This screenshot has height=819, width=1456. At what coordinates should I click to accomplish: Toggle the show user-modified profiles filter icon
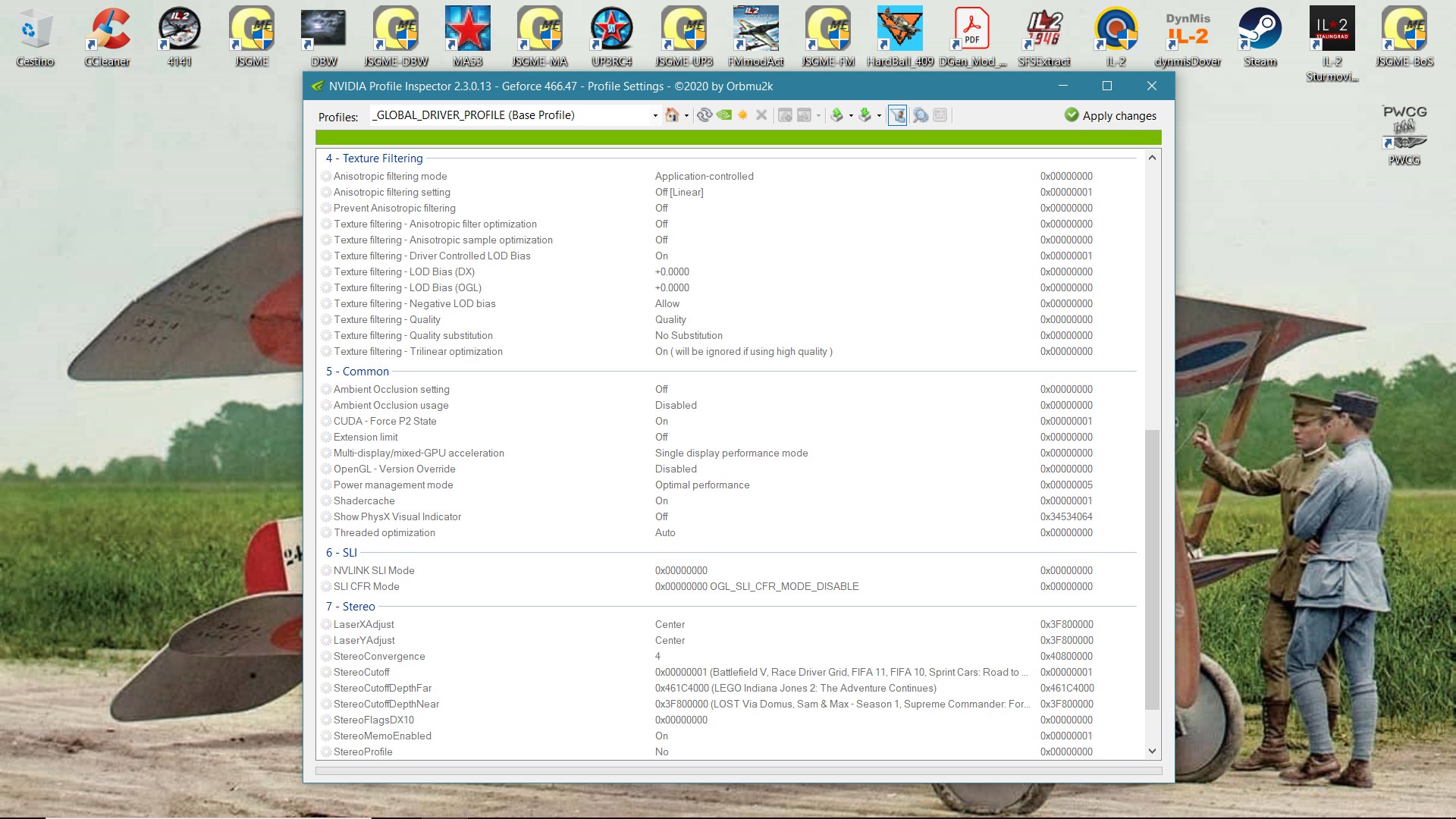898,115
